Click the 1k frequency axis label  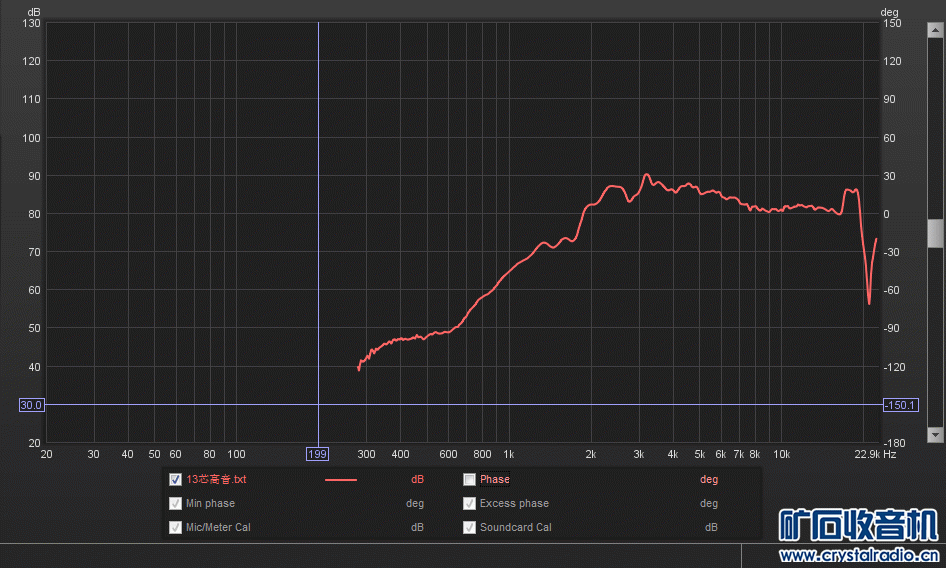point(509,454)
